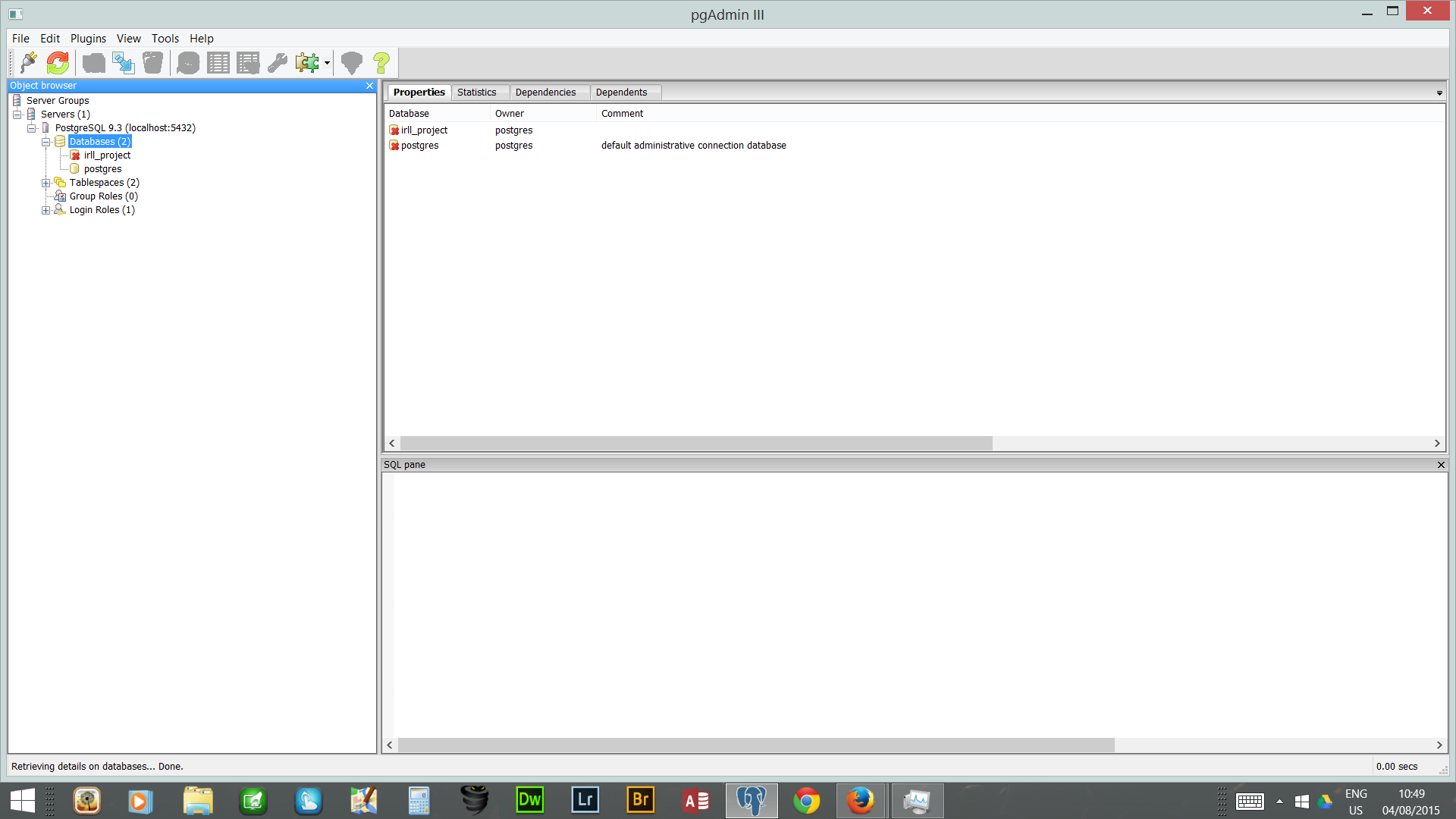Collapse the Databases (2) tree node
The width and height of the screenshot is (1456, 819).
pos(46,142)
